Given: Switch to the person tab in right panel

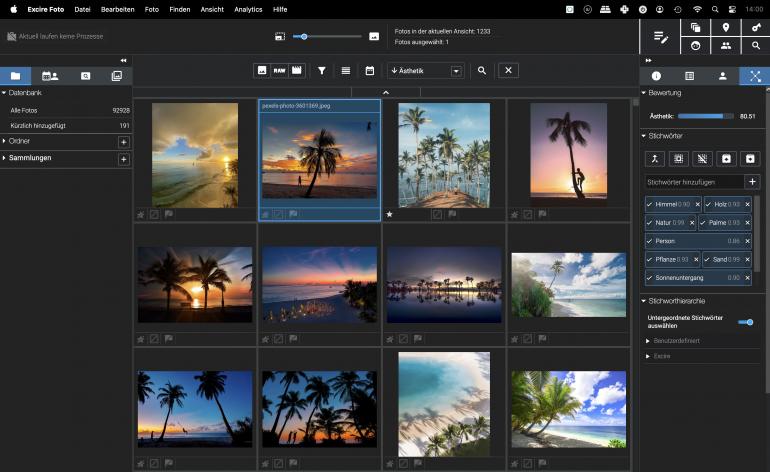Looking at the screenshot, I should click(x=722, y=76).
